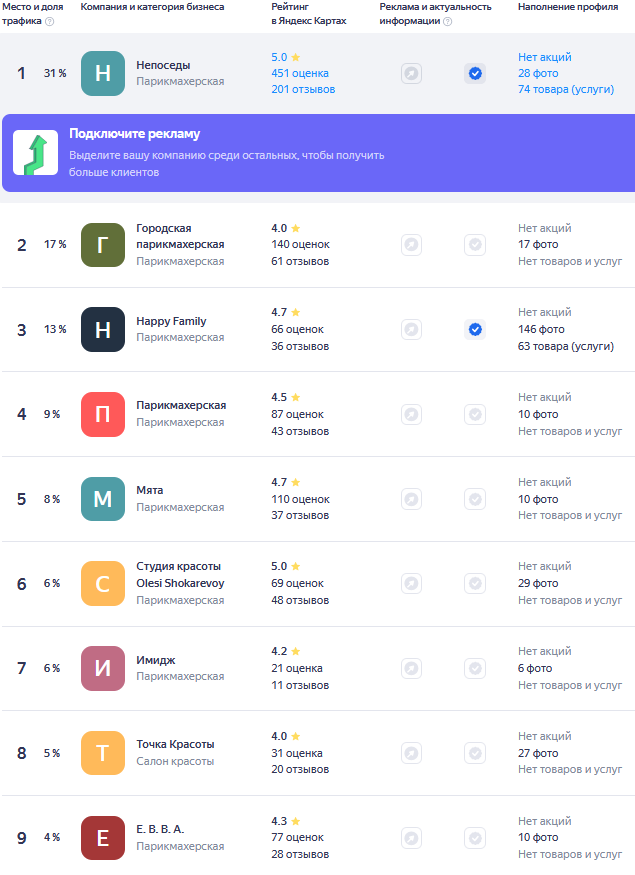Toggle the verification checkmark for Мята
Image resolution: width=635 pixels, height=875 pixels.
475,499
